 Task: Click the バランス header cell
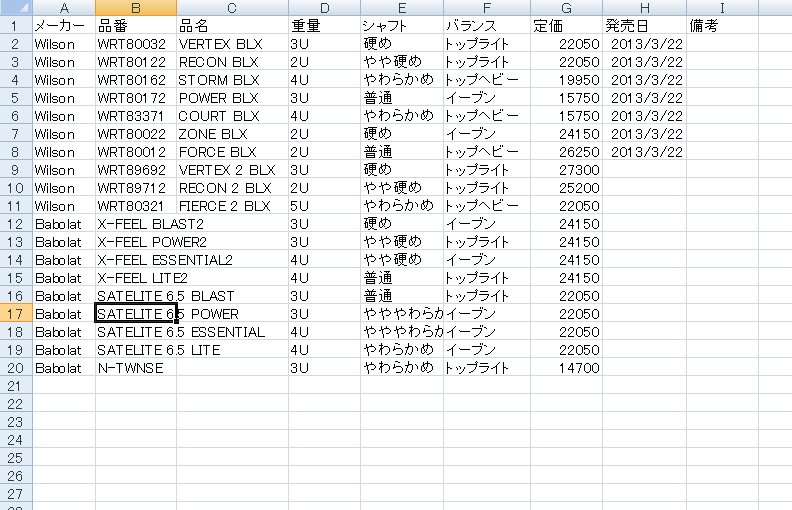click(x=487, y=25)
